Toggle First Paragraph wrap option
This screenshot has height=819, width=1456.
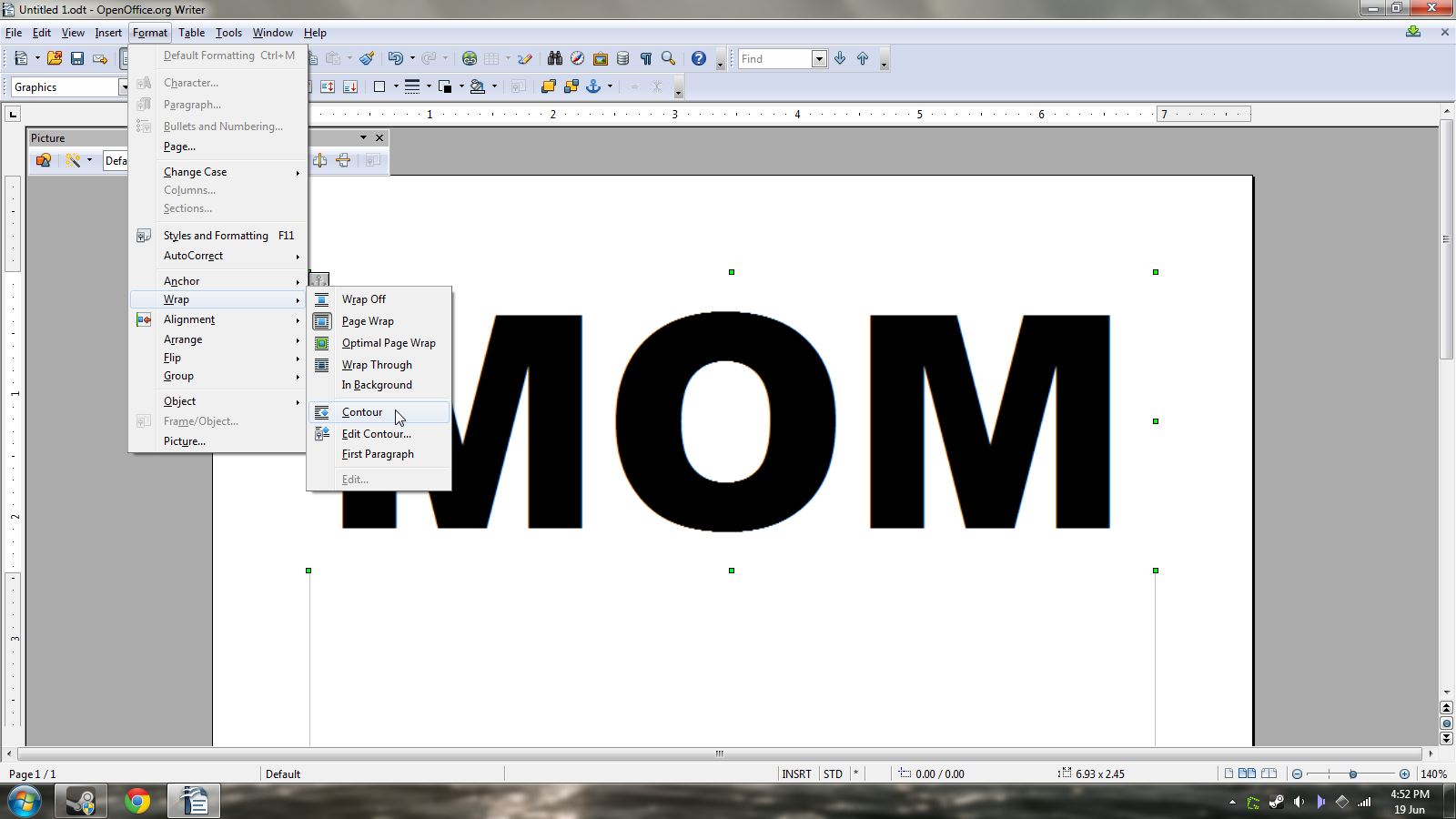coord(379,454)
